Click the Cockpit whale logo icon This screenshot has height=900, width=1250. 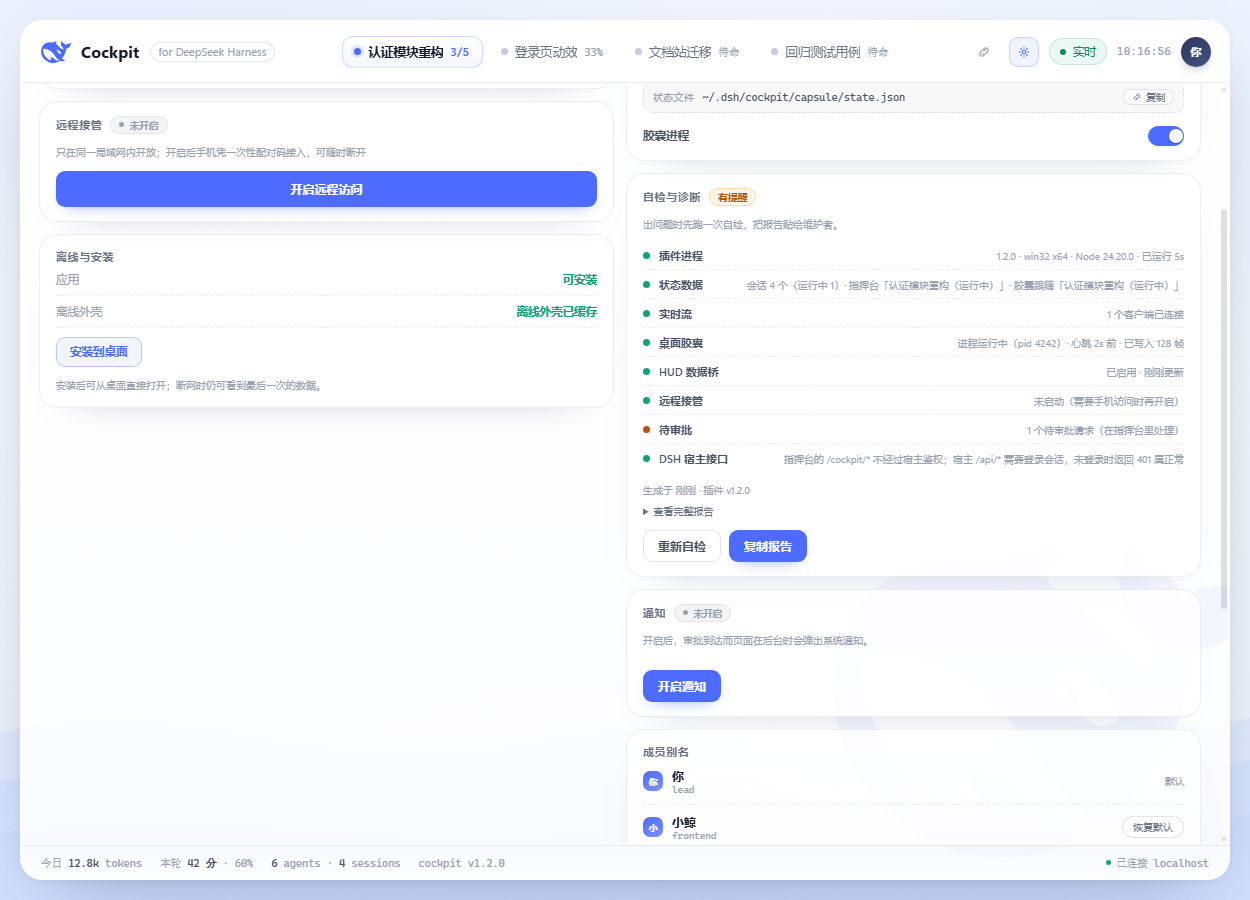point(56,52)
